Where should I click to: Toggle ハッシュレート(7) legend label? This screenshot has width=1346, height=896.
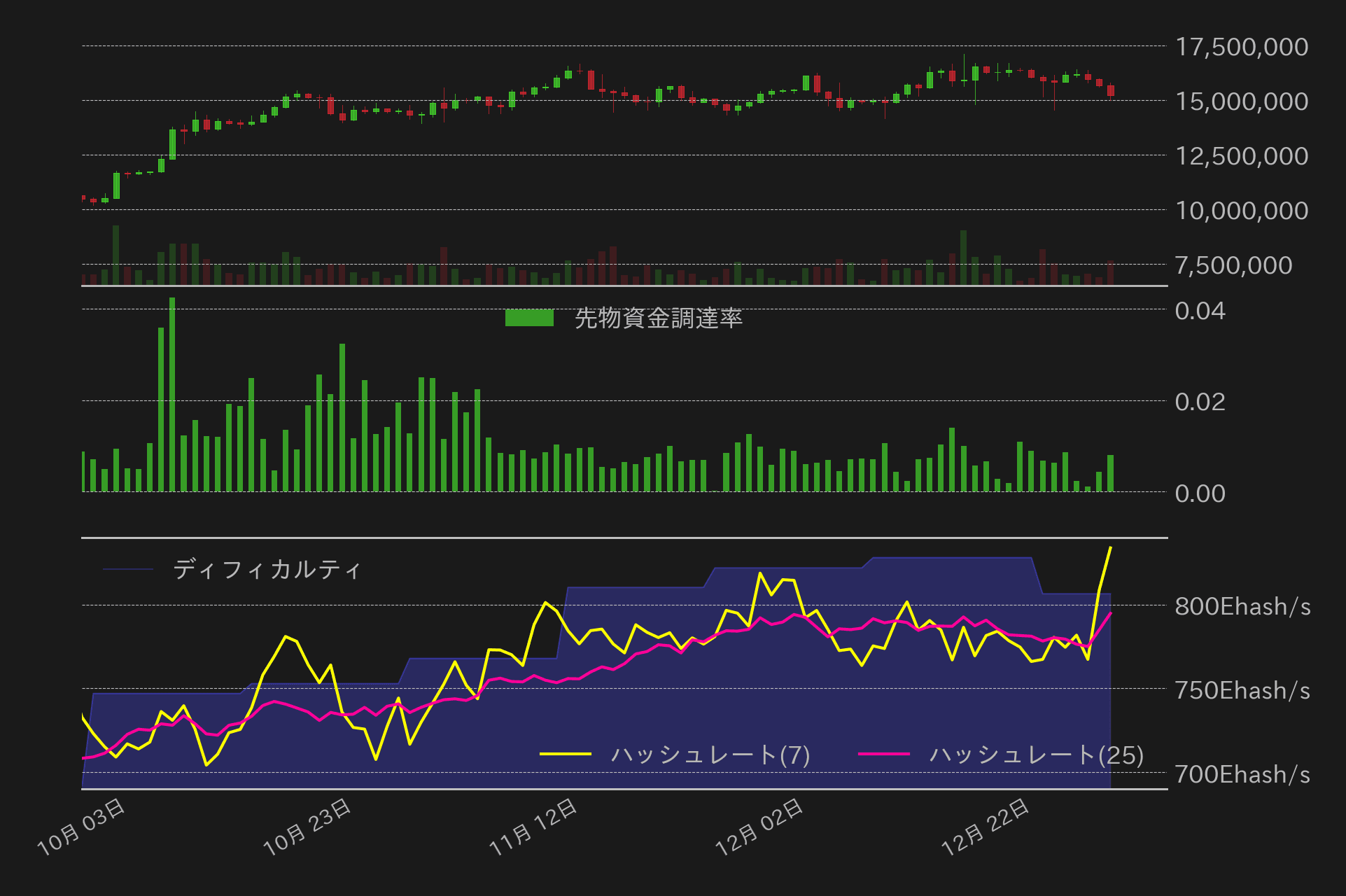pyautogui.click(x=710, y=755)
